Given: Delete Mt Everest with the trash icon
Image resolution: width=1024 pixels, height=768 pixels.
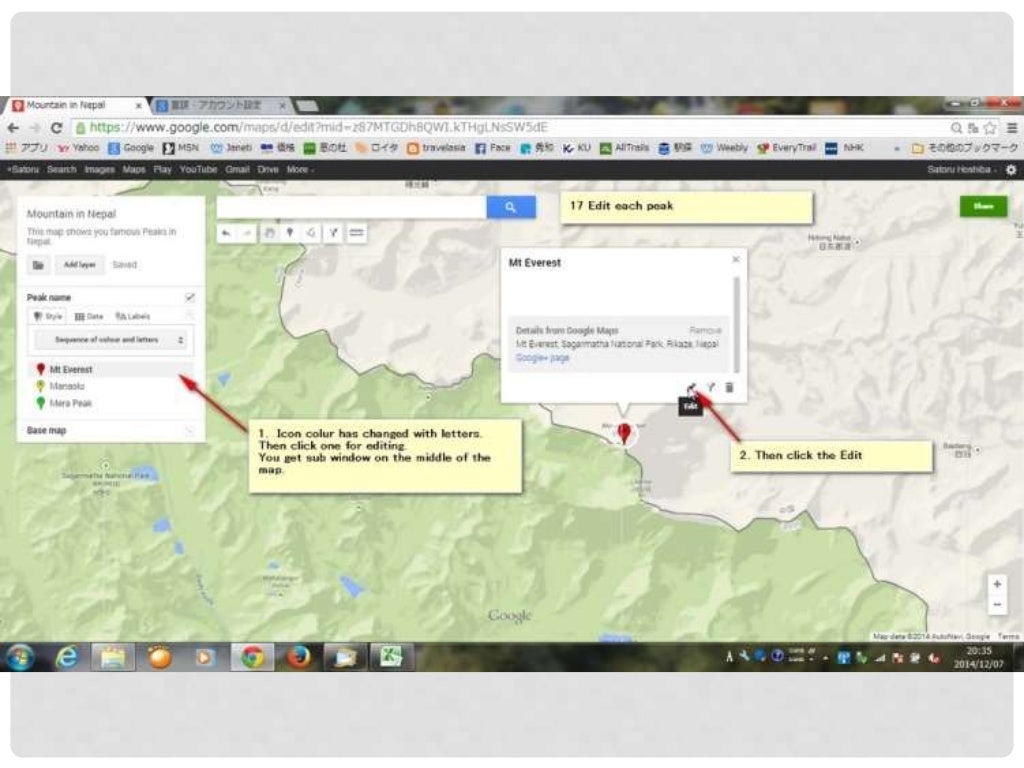Looking at the screenshot, I should 729,388.
